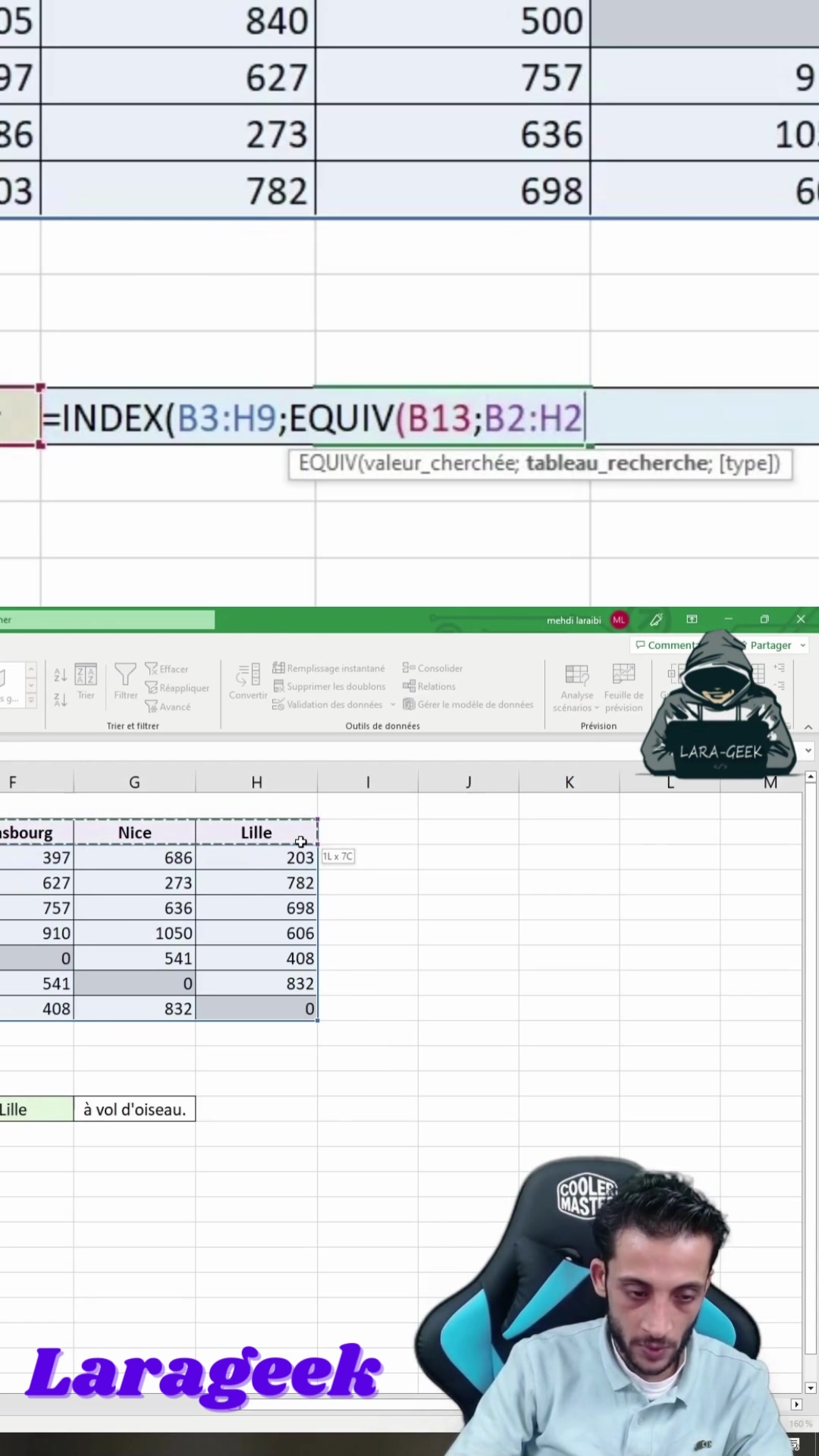Open the Analyse scénarios menu

point(576,689)
